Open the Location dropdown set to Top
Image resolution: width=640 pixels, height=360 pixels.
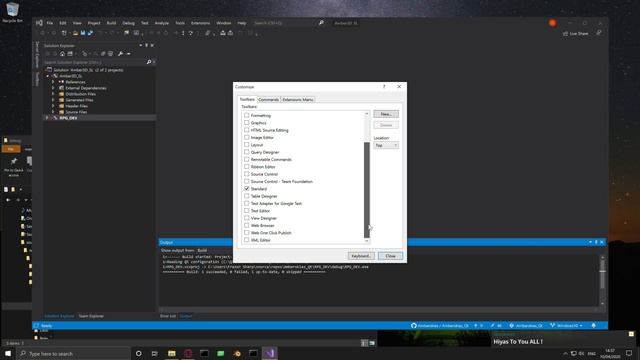coord(386,145)
